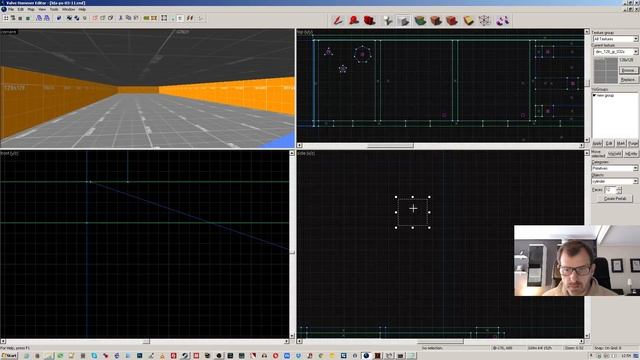Select the Camera tool

[x=369, y=20]
